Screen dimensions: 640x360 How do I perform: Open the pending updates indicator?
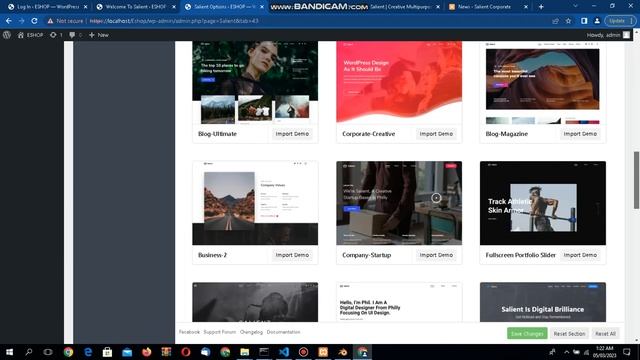click(56, 35)
